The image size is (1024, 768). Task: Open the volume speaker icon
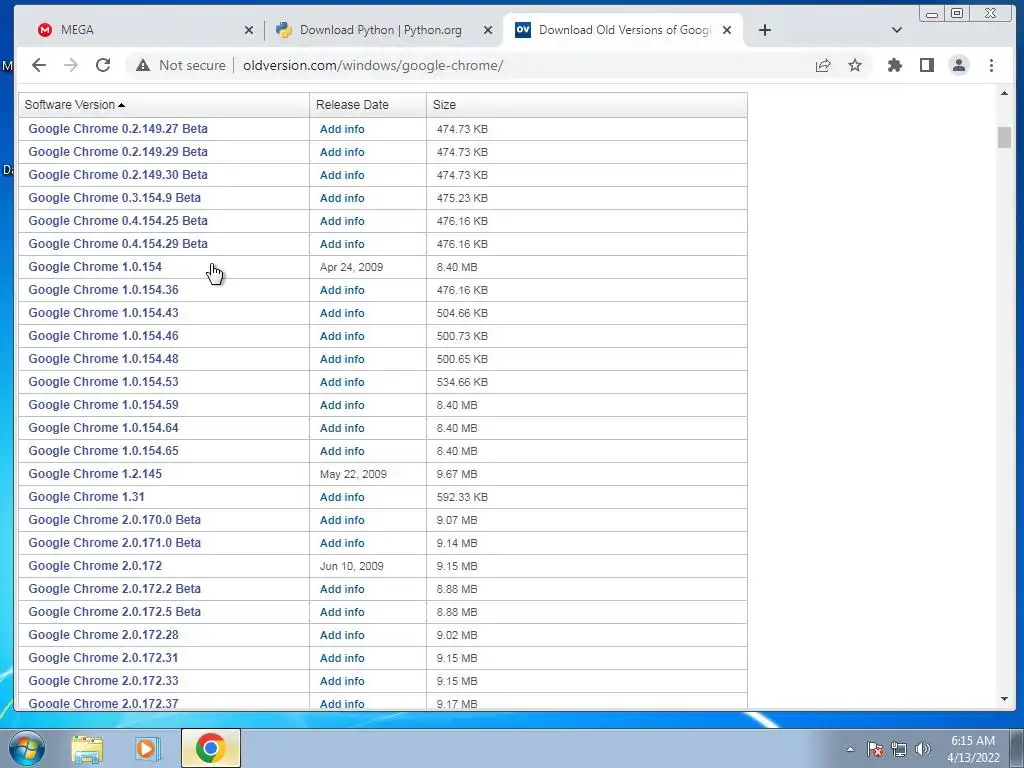tap(923, 749)
